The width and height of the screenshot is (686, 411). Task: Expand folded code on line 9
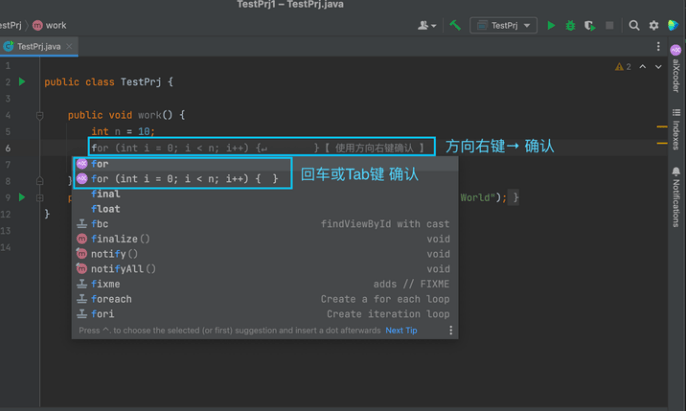[39, 198]
